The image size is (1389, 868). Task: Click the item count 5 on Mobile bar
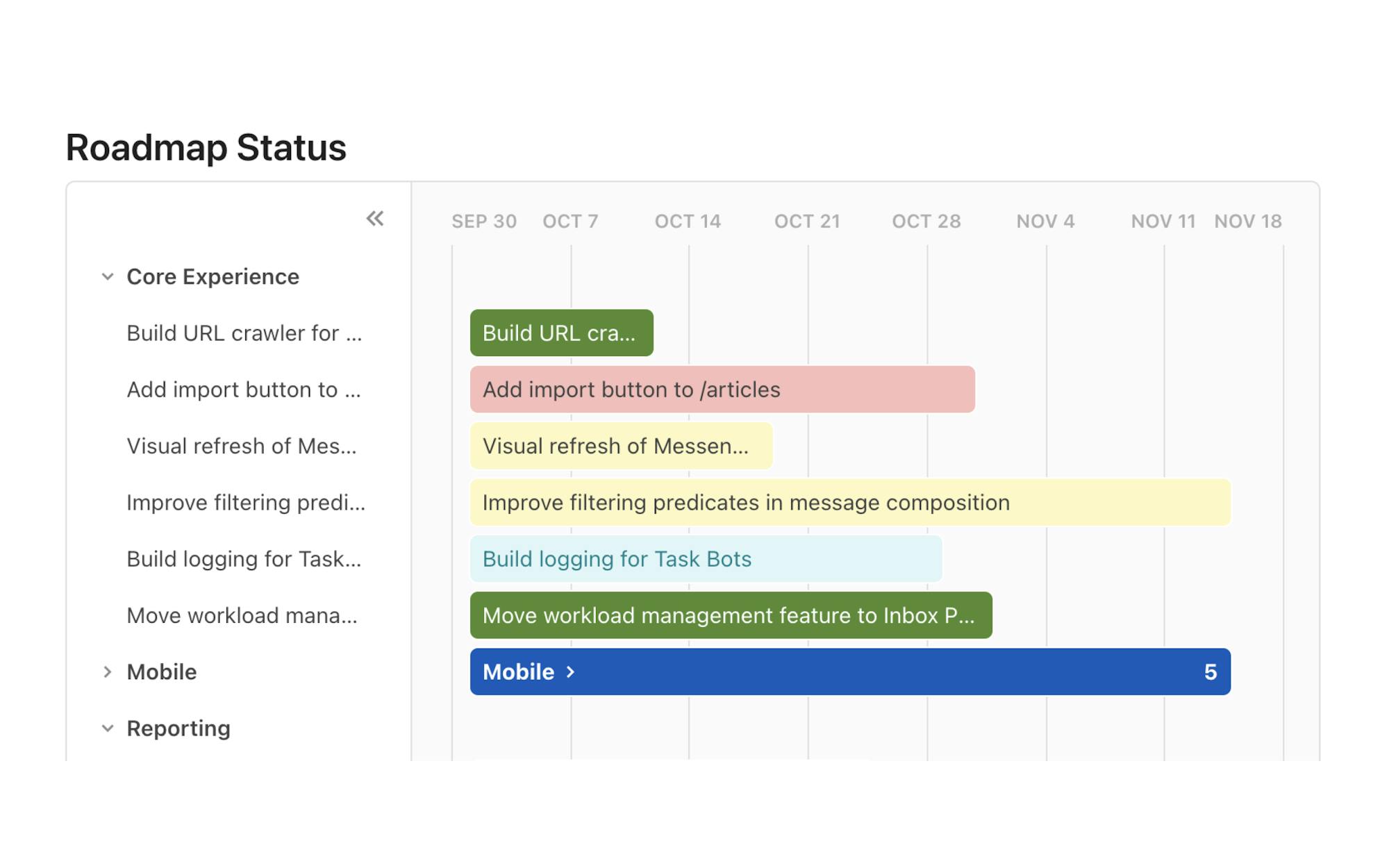(x=1210, y=672)
